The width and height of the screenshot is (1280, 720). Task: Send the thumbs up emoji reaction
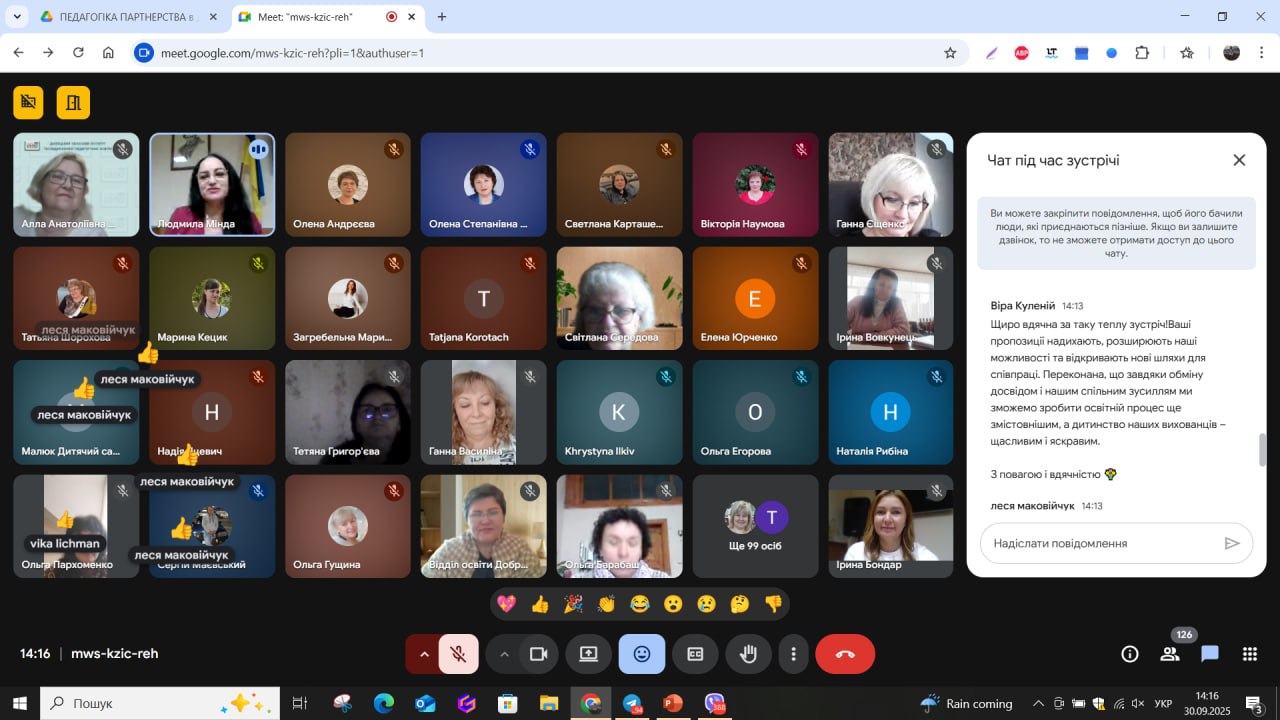(540, 604)
